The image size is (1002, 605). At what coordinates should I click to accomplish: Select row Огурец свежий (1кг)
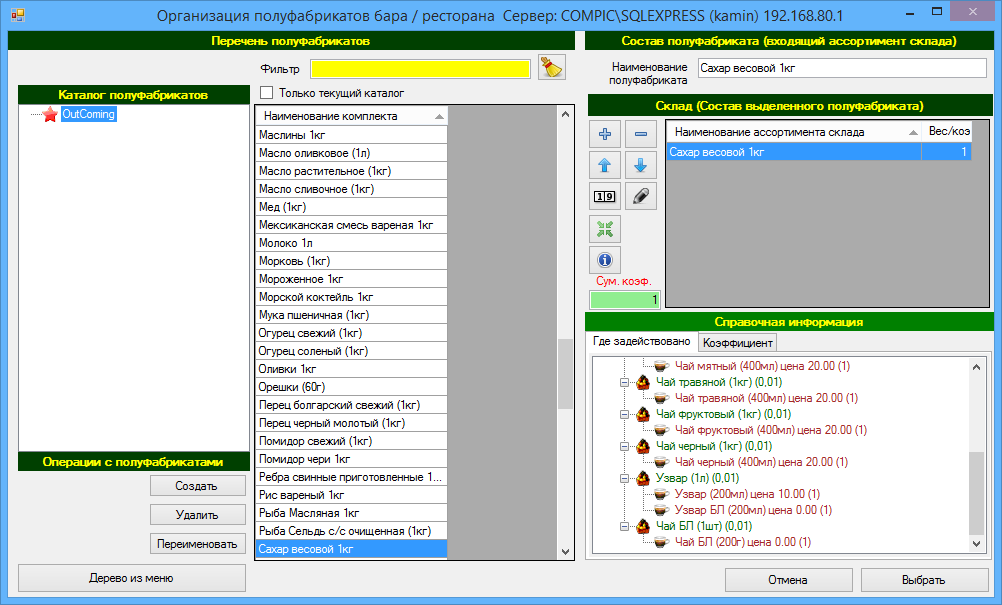tap(351, 333)
